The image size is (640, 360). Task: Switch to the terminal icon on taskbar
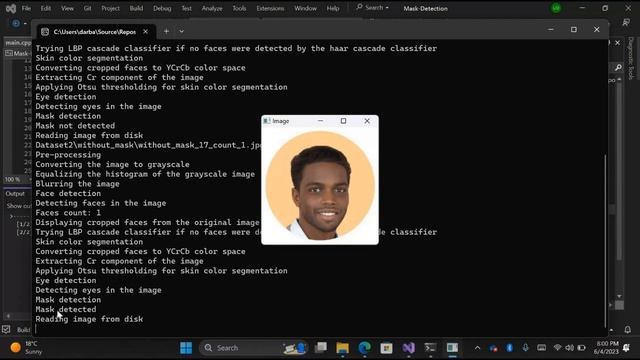point(430,348)
